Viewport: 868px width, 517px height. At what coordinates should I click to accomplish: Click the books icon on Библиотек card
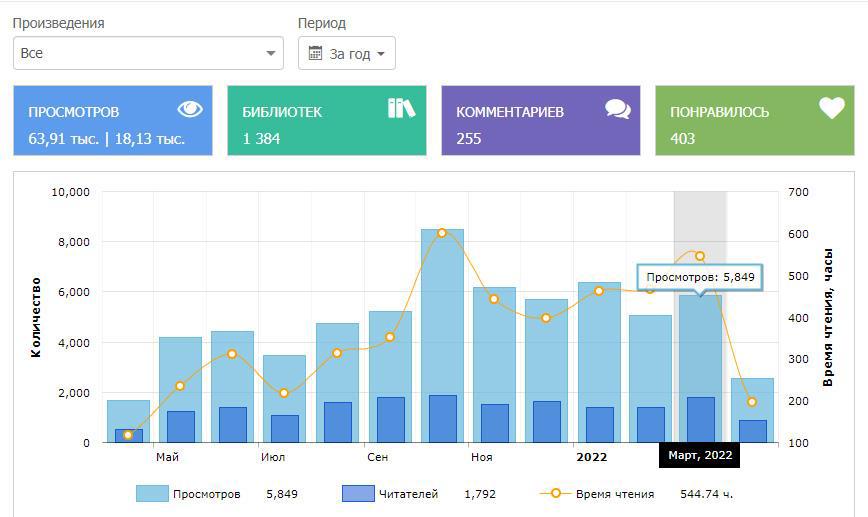coord(401,108)
